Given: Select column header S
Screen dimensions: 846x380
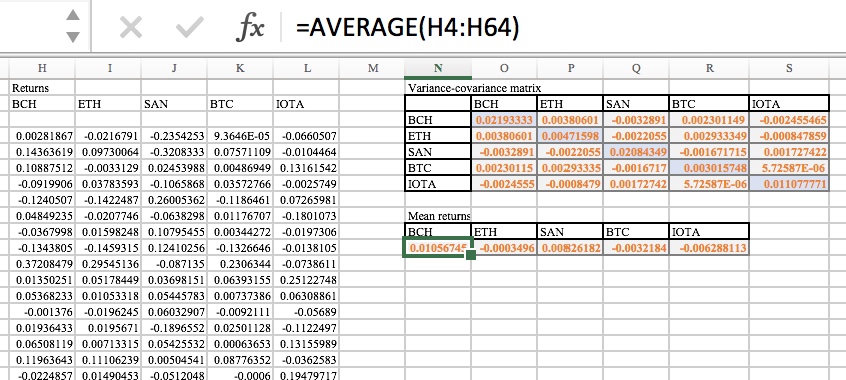Looking at the screenshot, I should pos(789,68).
